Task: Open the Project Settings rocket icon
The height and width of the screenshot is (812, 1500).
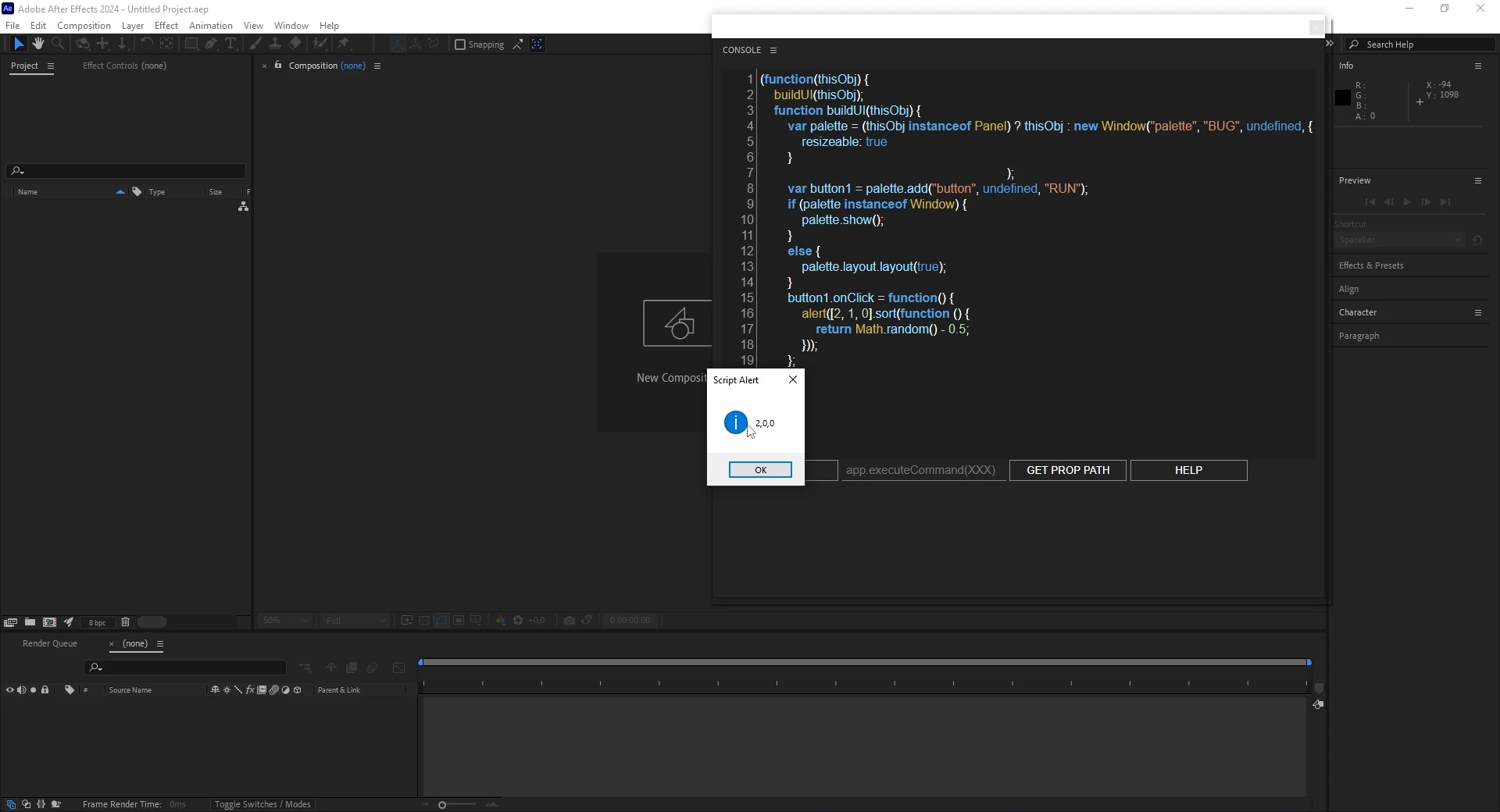Action: 69,622
